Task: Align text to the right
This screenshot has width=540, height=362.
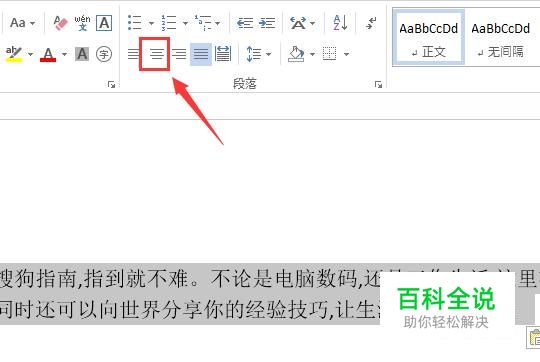Action: pos(179,54)
